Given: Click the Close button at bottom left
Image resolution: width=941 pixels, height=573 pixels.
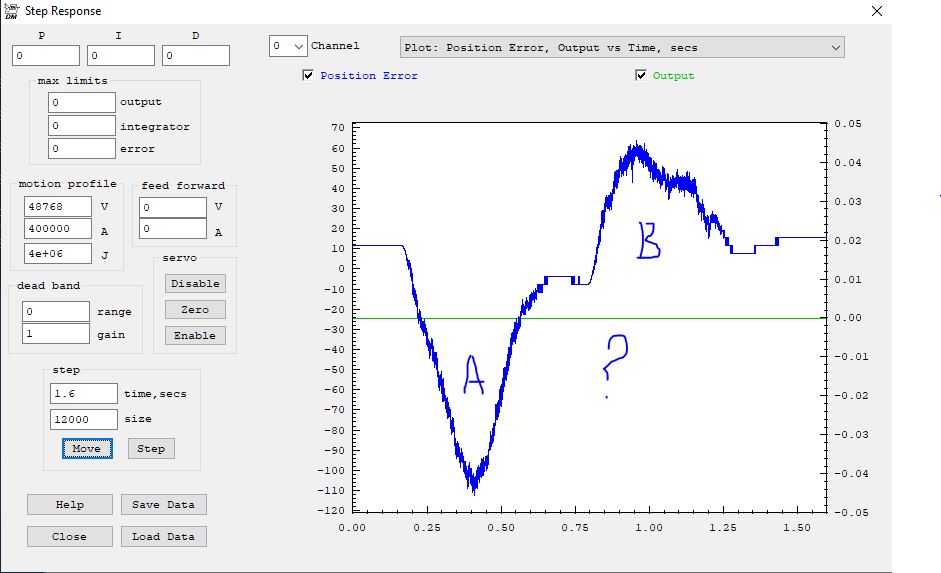Looking at the screenshot, I should pyautogui.click(x=69, y=536).
